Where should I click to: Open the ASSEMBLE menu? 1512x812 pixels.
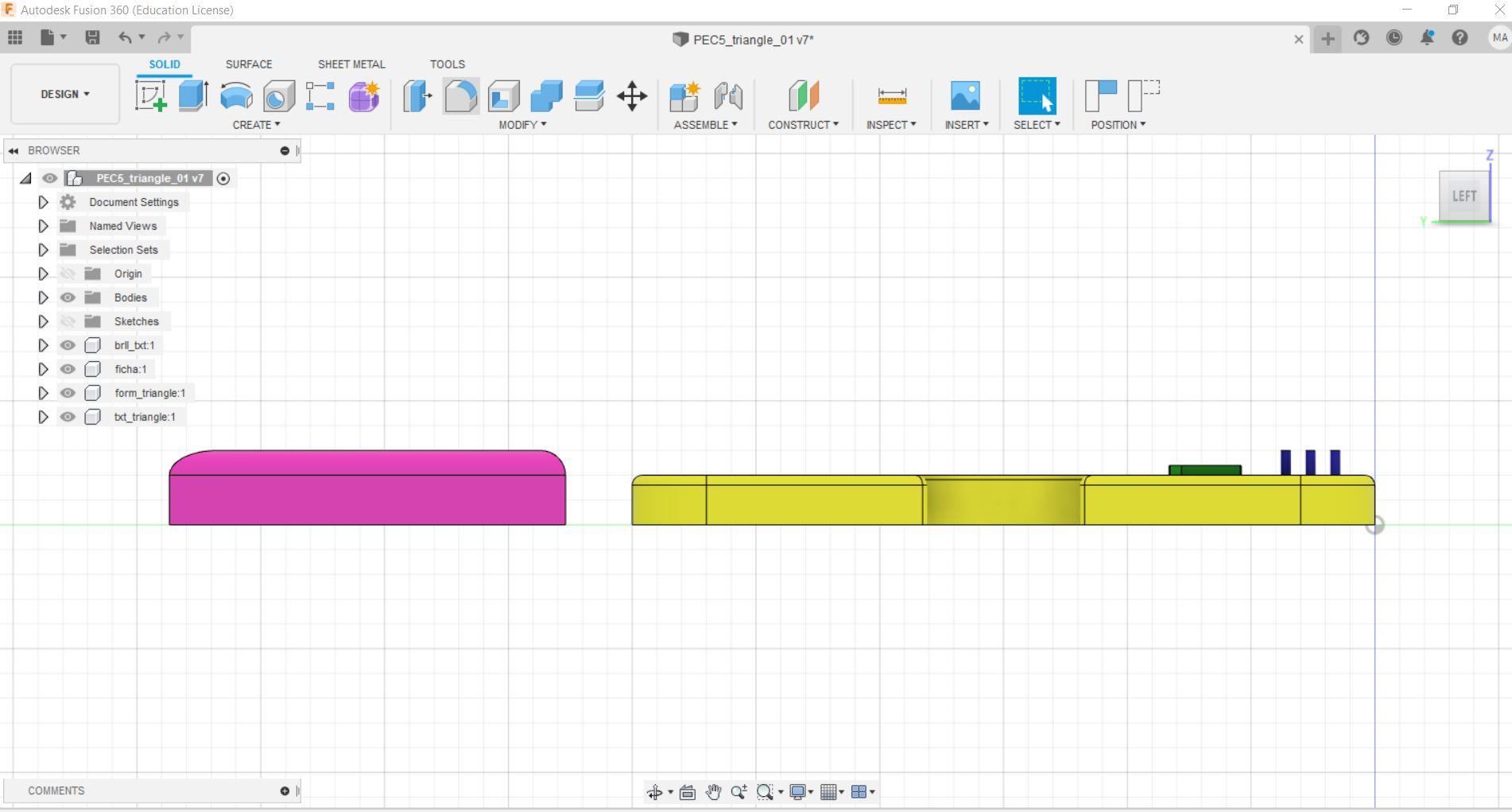pyautogui.click(x=705, y=125)
